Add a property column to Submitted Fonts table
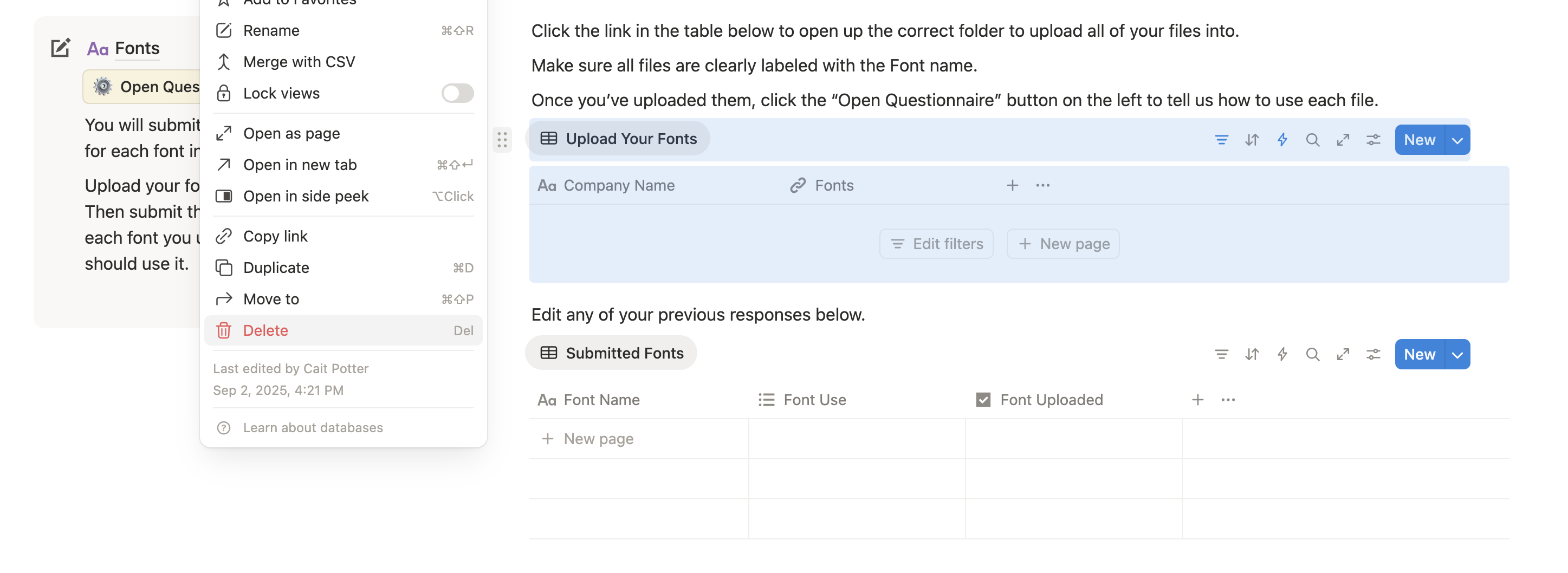Image resolution: width=1568 pixels, height=573 pixels. pyautogui.click(x=1197, y=400)
